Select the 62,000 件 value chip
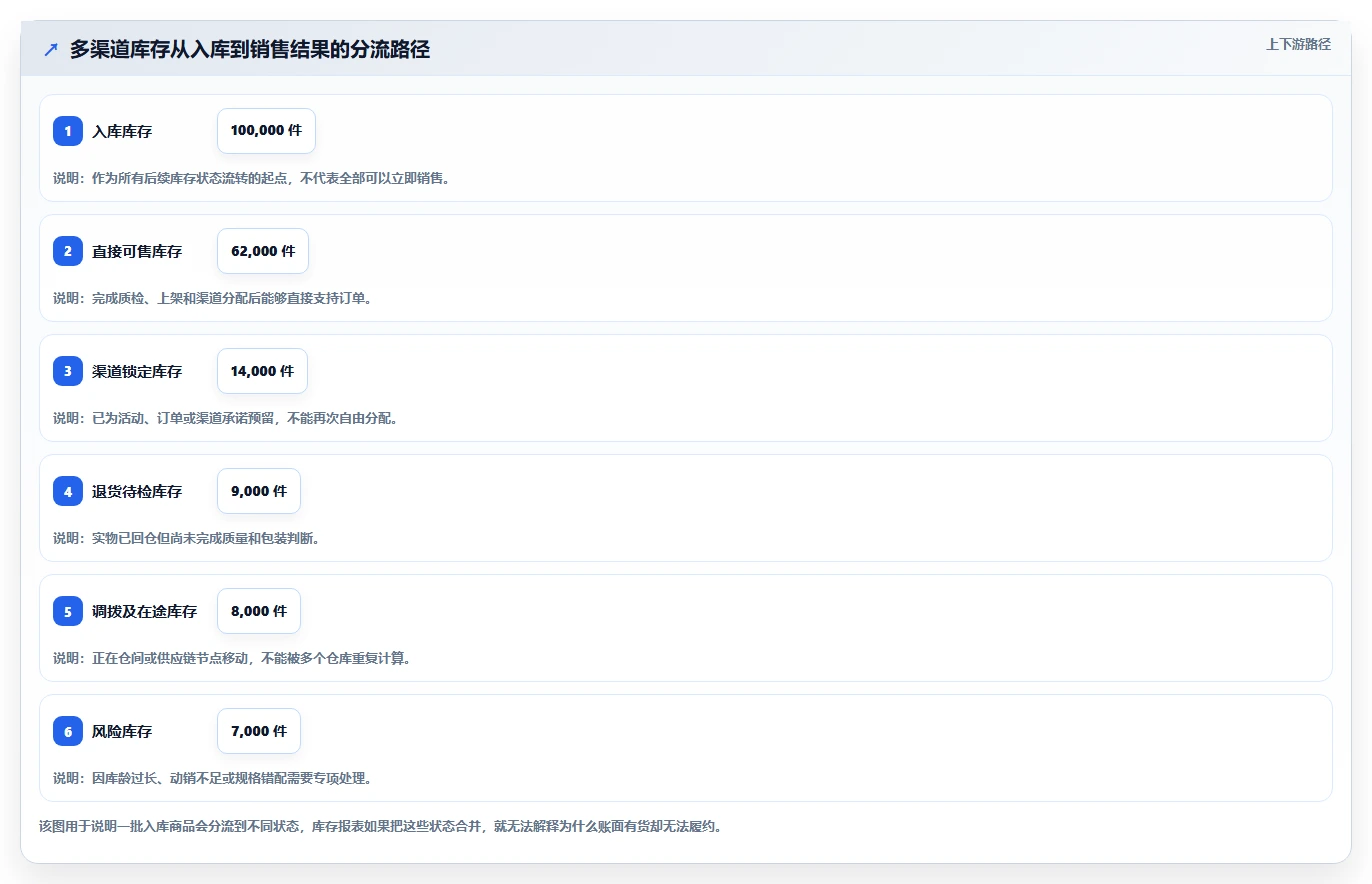This screenshot has height=884, width=1372. tap(263, 251)
